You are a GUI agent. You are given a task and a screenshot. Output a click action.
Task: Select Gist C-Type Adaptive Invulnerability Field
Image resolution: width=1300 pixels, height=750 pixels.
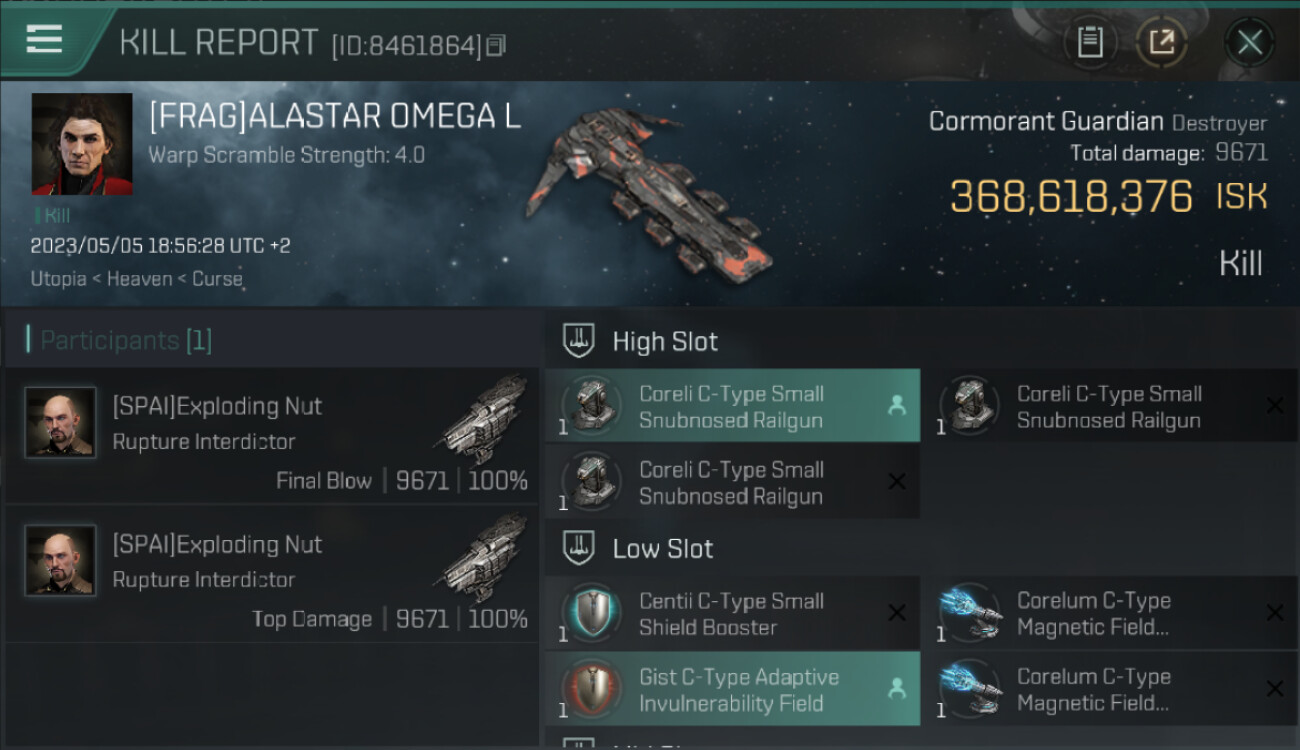(732, 689)
